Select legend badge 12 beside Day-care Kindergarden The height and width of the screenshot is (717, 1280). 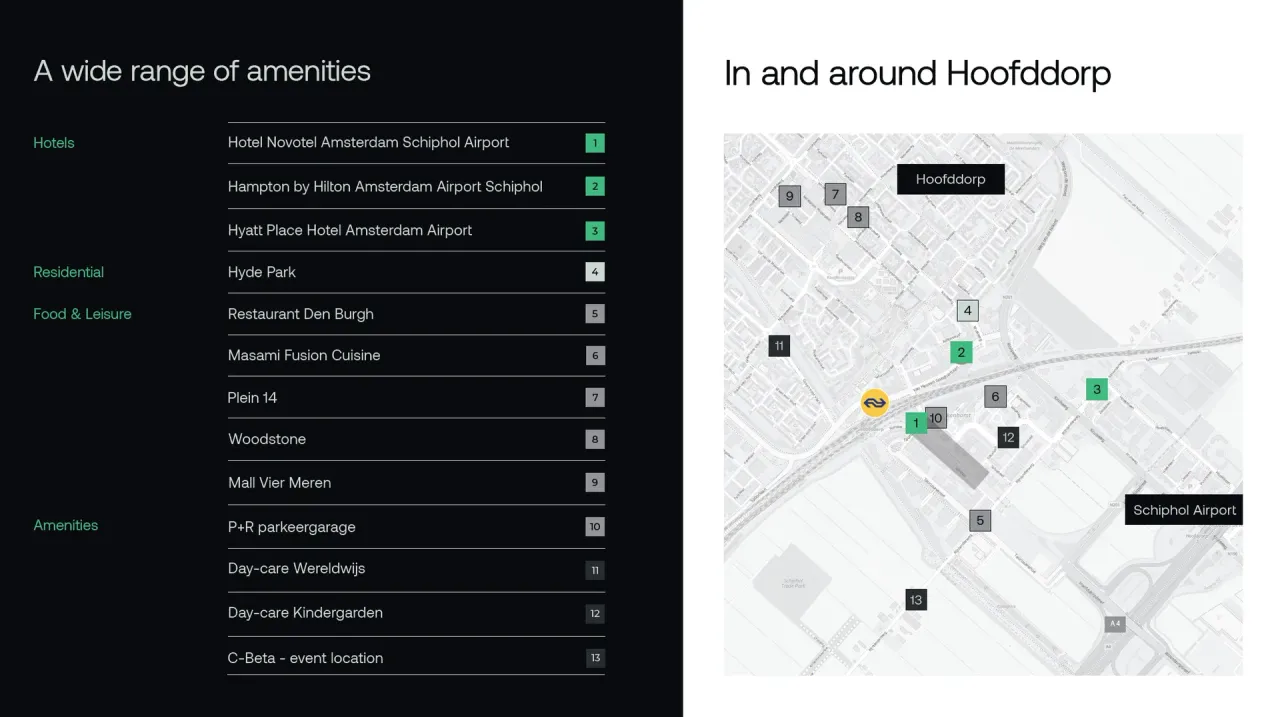[x=595, y=614]
